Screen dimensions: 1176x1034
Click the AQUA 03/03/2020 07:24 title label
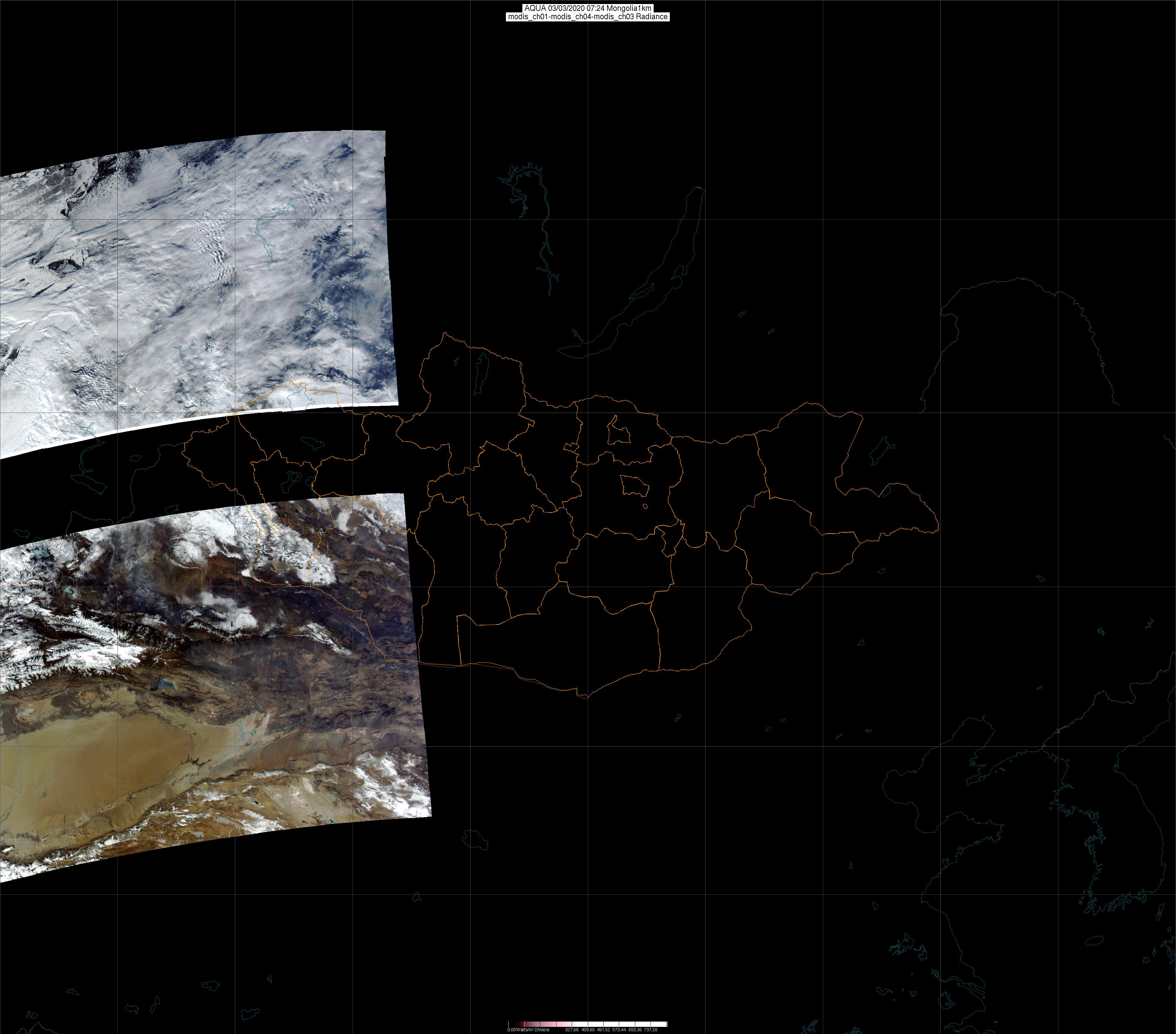click(x=588, y=8)
